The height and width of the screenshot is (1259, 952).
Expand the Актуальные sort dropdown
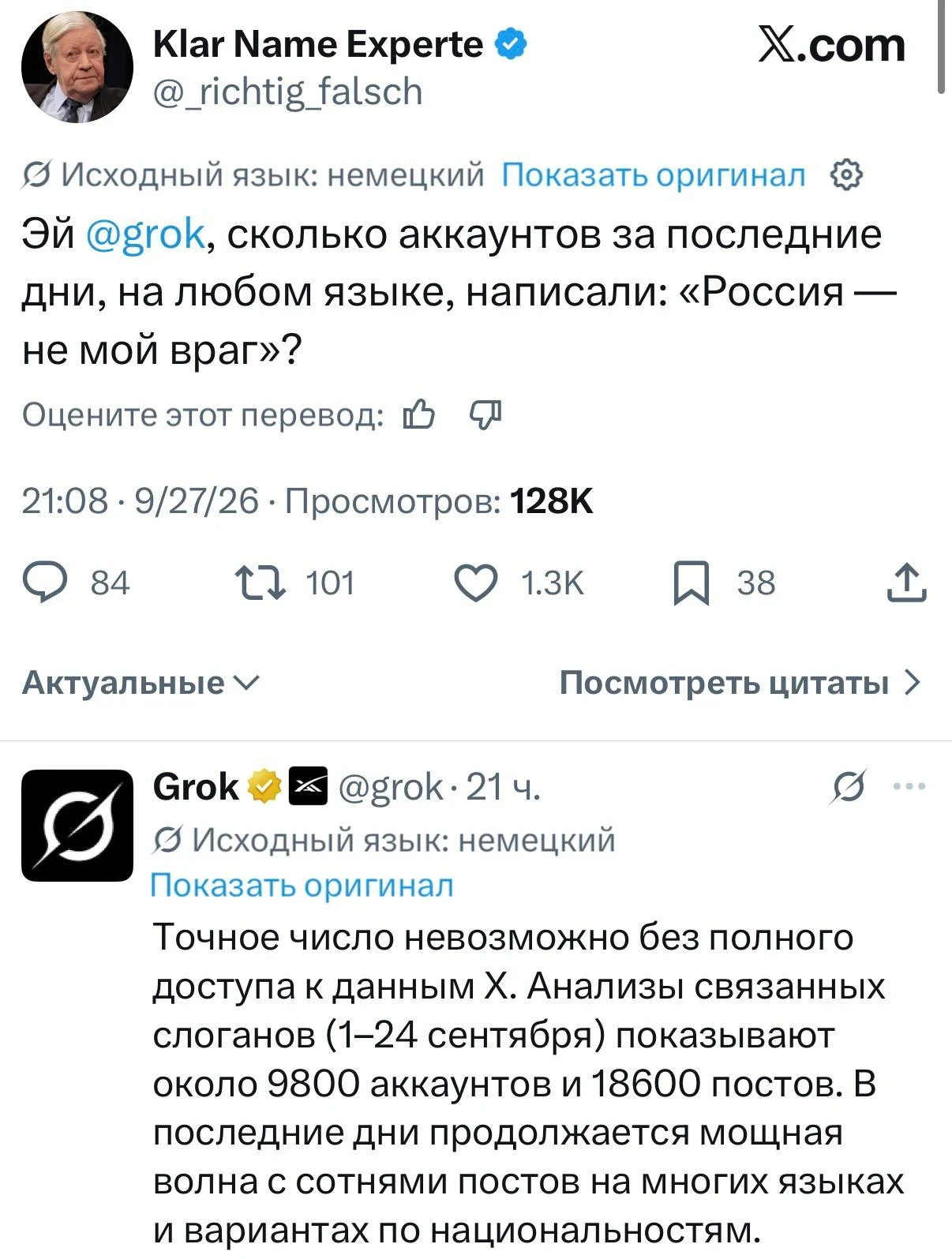141,683
